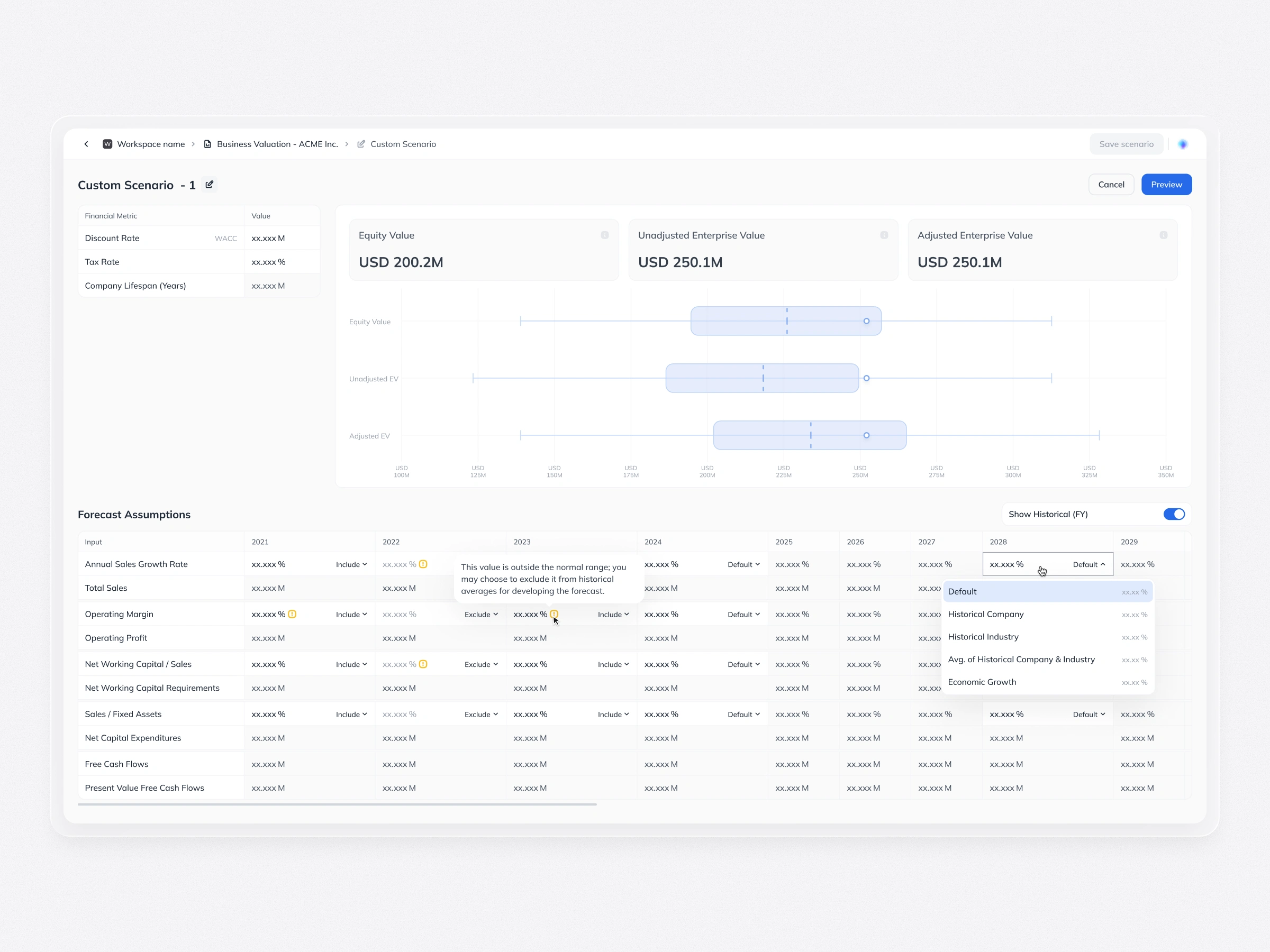
Task: Open 2028 Sales / Fixed Assets Default dropdown
Action: click(1089, 715)
